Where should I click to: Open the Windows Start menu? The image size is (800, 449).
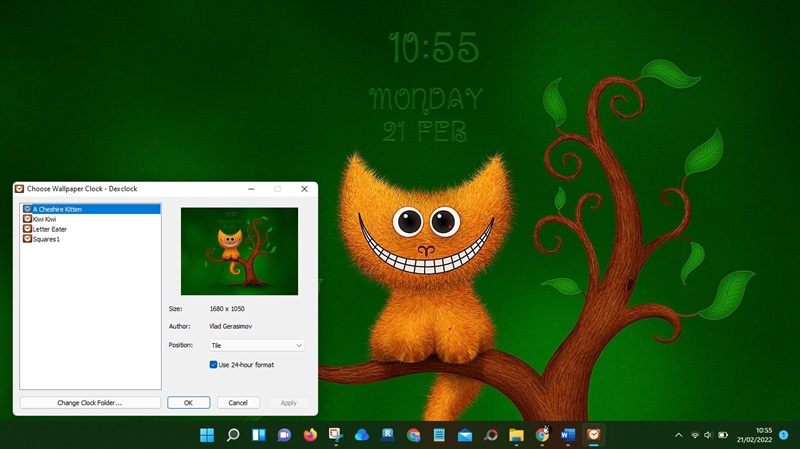(207, 435)
